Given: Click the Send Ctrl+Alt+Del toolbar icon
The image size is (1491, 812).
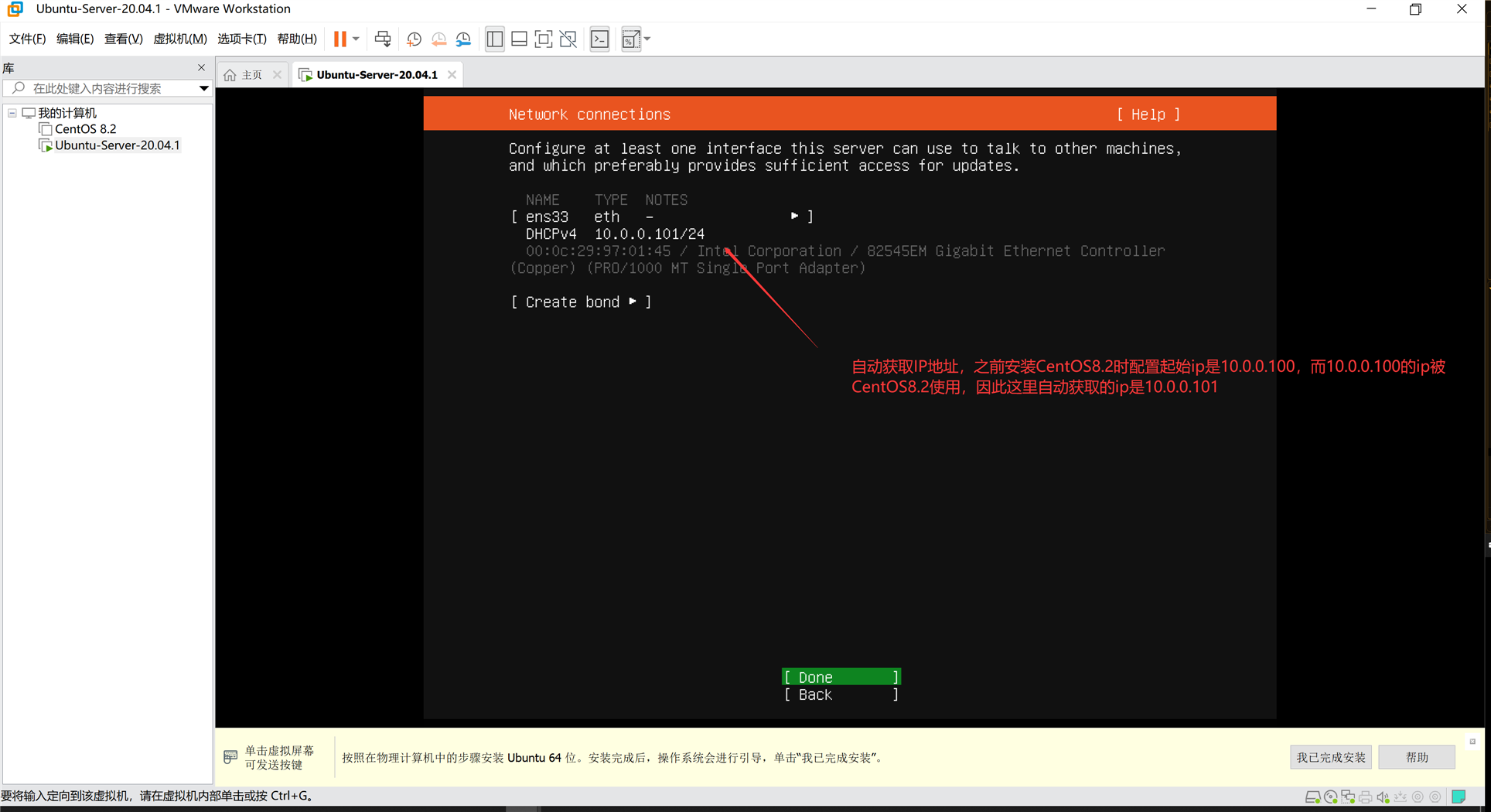Looking at the screenshot, I should (x=383, y=39).
